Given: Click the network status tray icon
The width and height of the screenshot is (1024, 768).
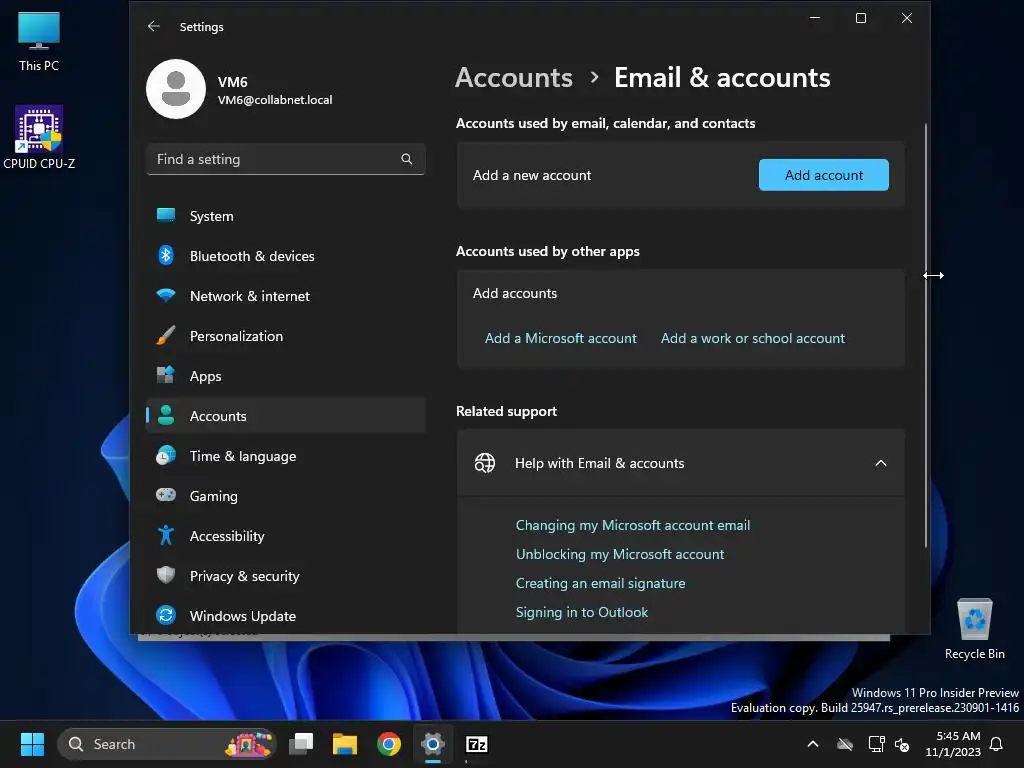Looking at the screenshot, I should [x=876, y=744].
